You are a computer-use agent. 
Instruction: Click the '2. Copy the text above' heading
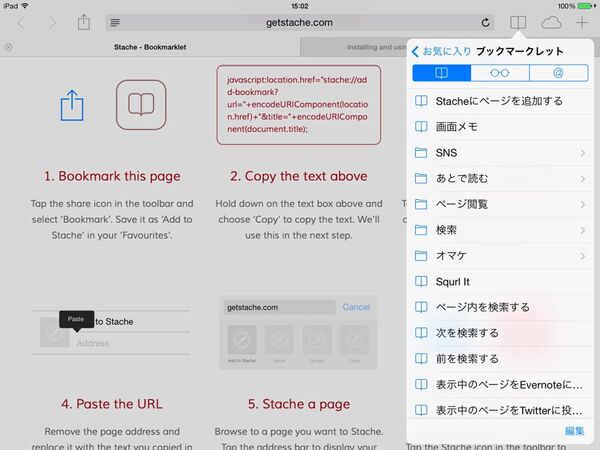[298, 176]
